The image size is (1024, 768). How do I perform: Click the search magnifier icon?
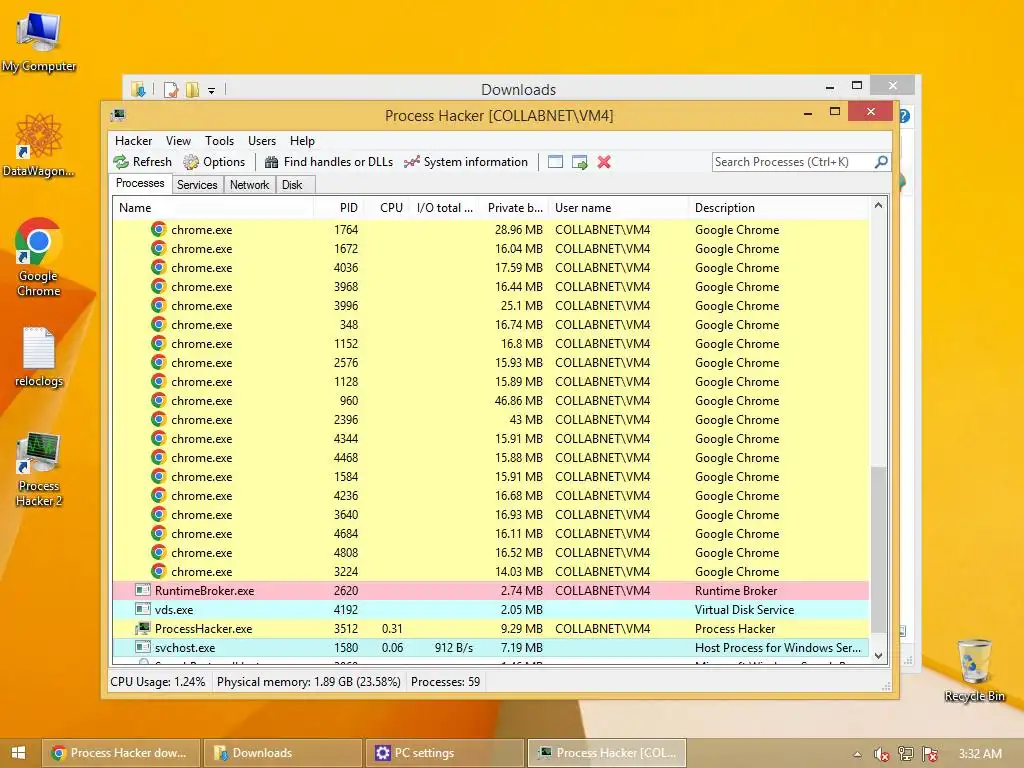click(x=881, y=161)
